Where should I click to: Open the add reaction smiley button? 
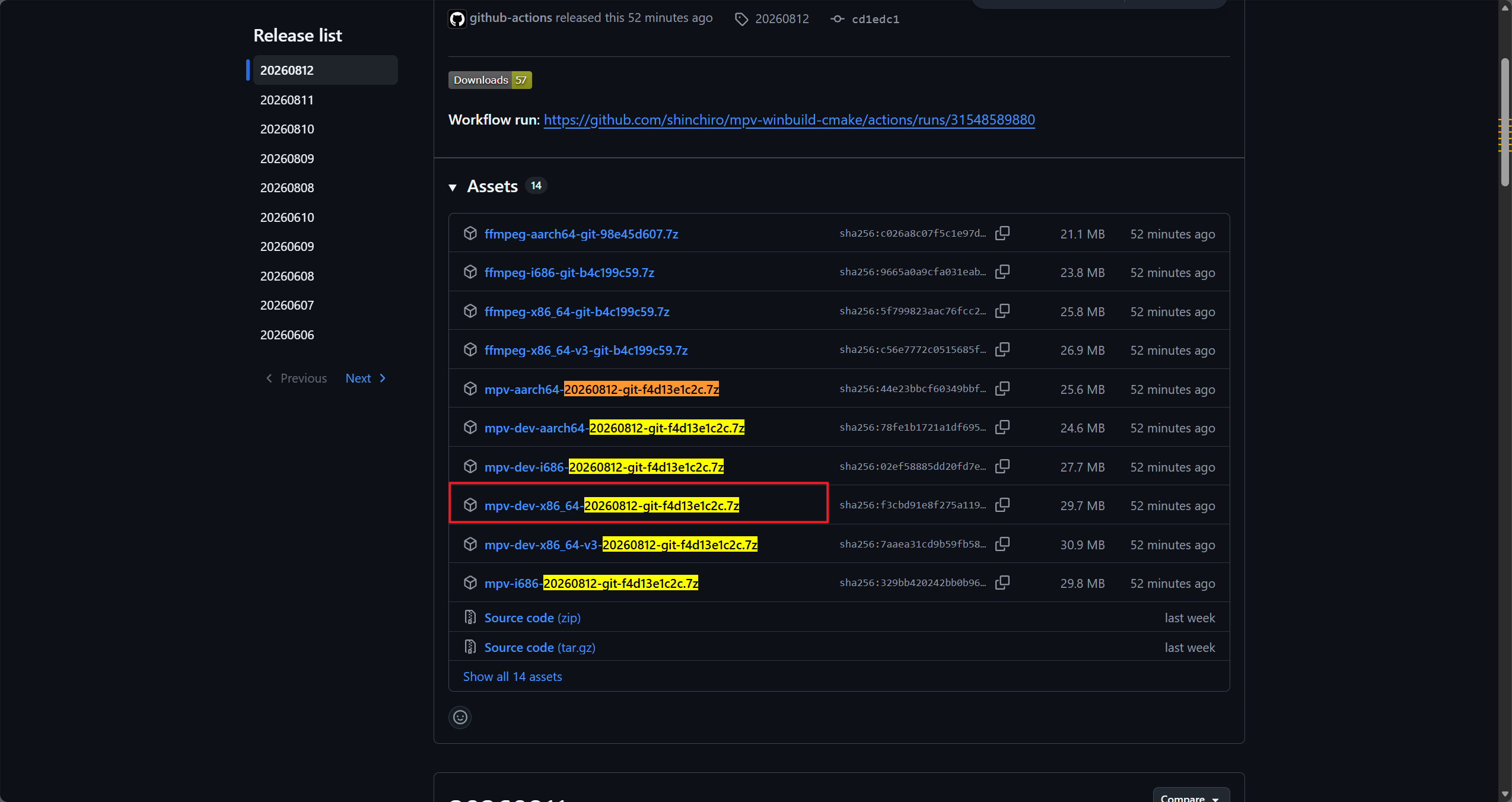460,717
